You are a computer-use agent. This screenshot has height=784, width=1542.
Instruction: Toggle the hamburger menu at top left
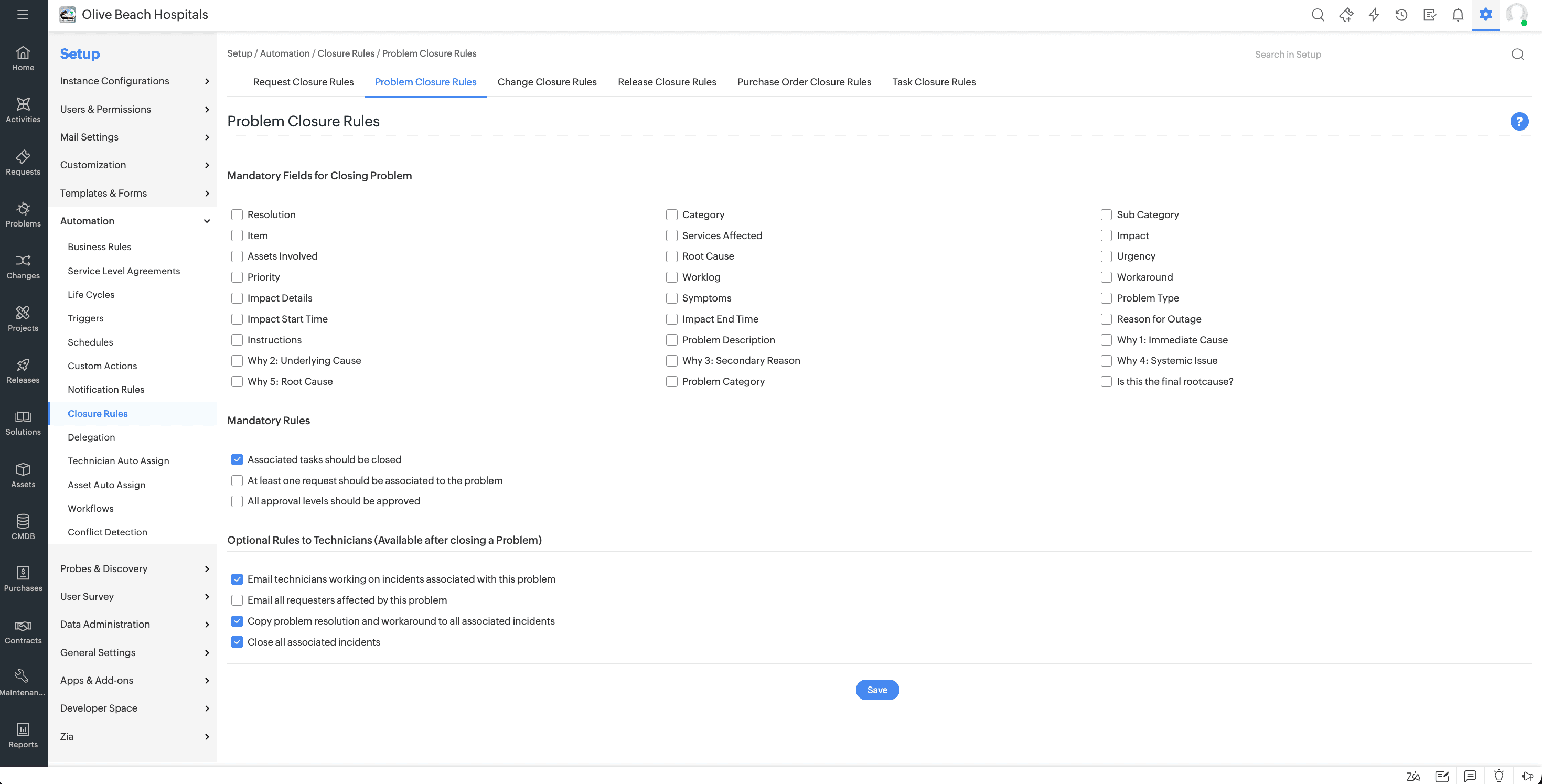pyautogui.click(x=23, y=15)
